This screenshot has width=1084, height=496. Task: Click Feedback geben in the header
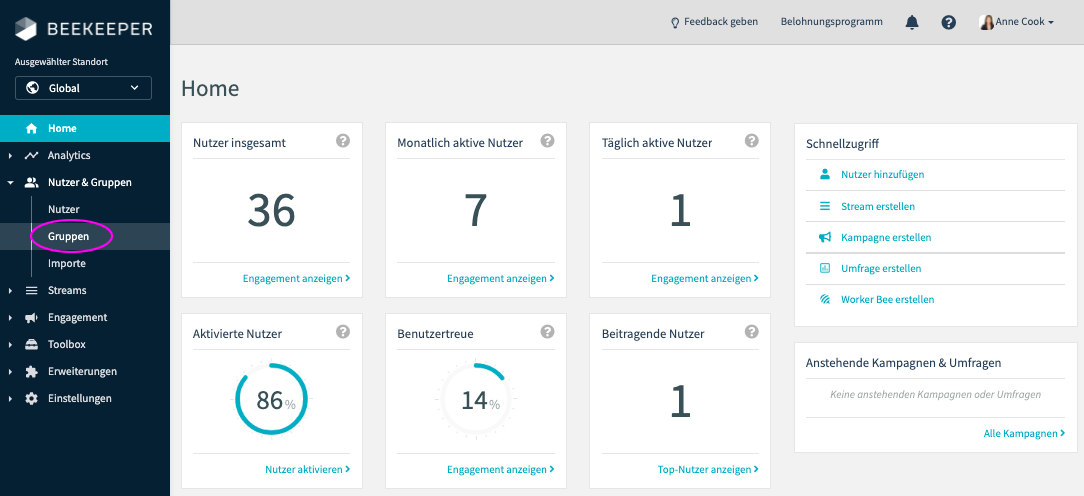pyautogui.click(x=714, y=22)
